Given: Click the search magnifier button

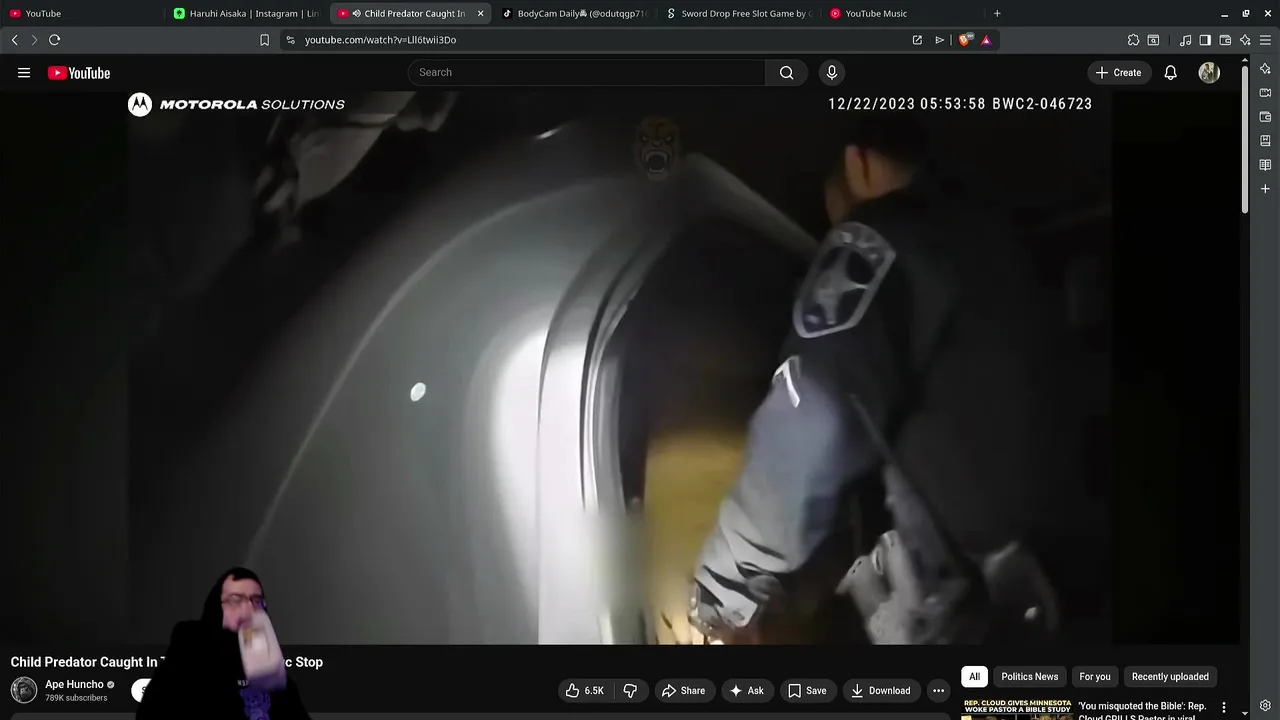Looking at the screenshot, I should point(787,72).
